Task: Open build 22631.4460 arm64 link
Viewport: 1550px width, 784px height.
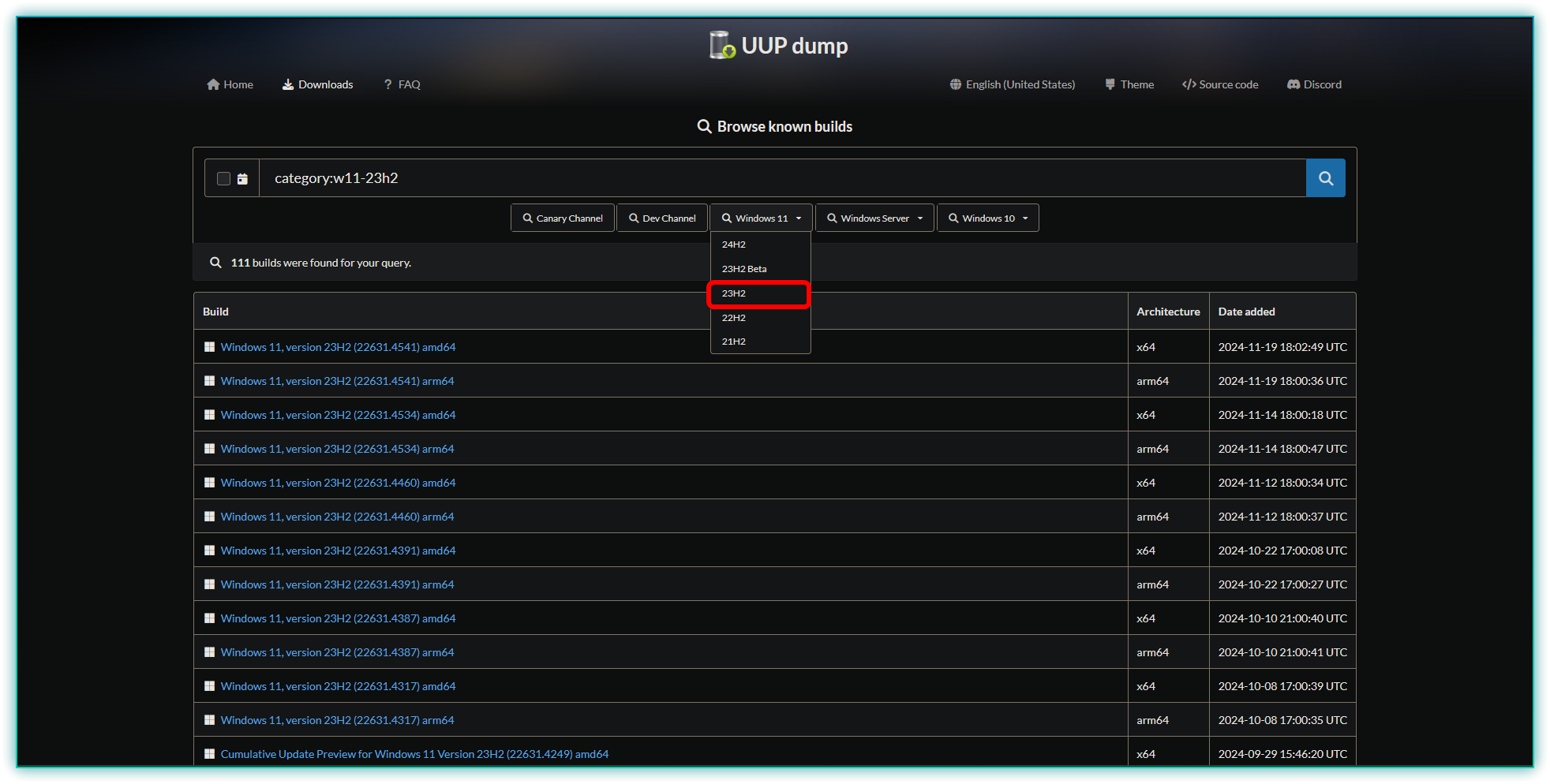Action: (x=337, y=517)
